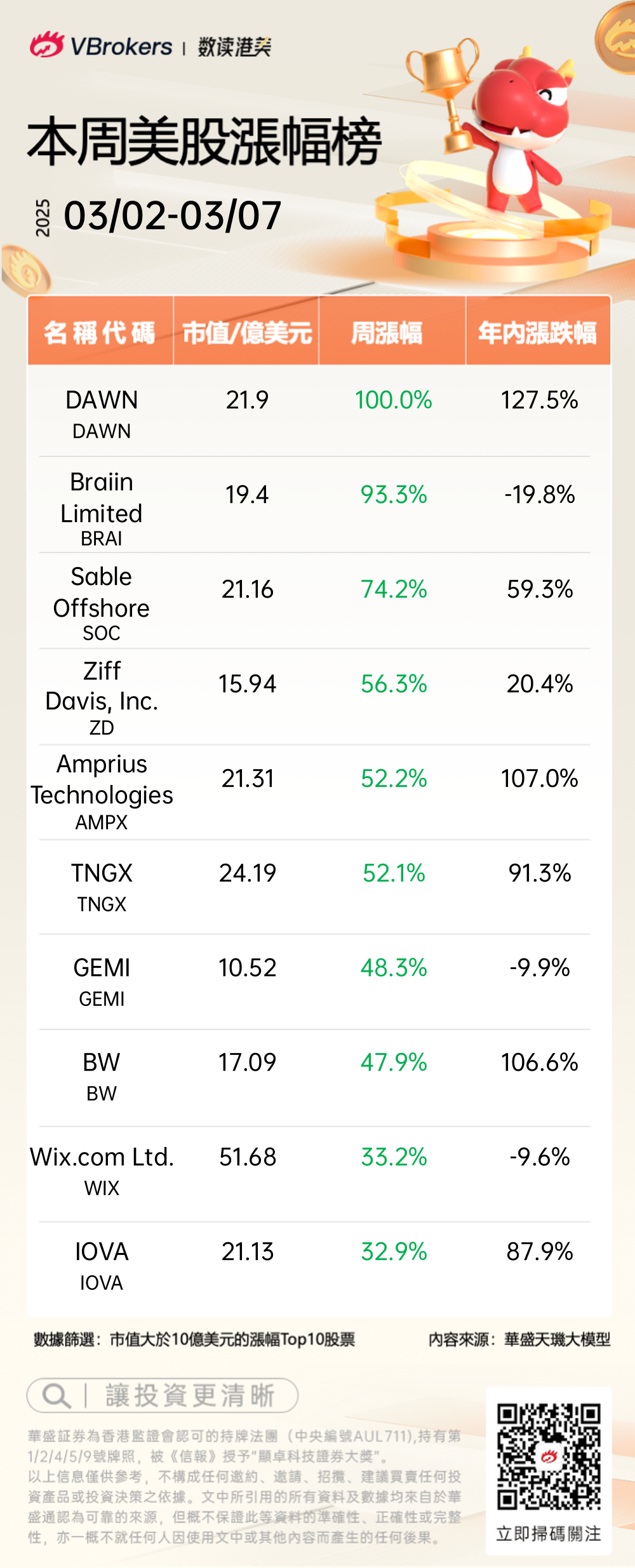This screenshot has height=1568, width=635.
Task: Select the 名稱代碼 column header
Action: (x=100, y=332)
